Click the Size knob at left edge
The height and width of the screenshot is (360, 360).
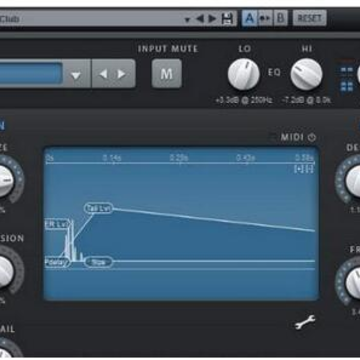6,181
